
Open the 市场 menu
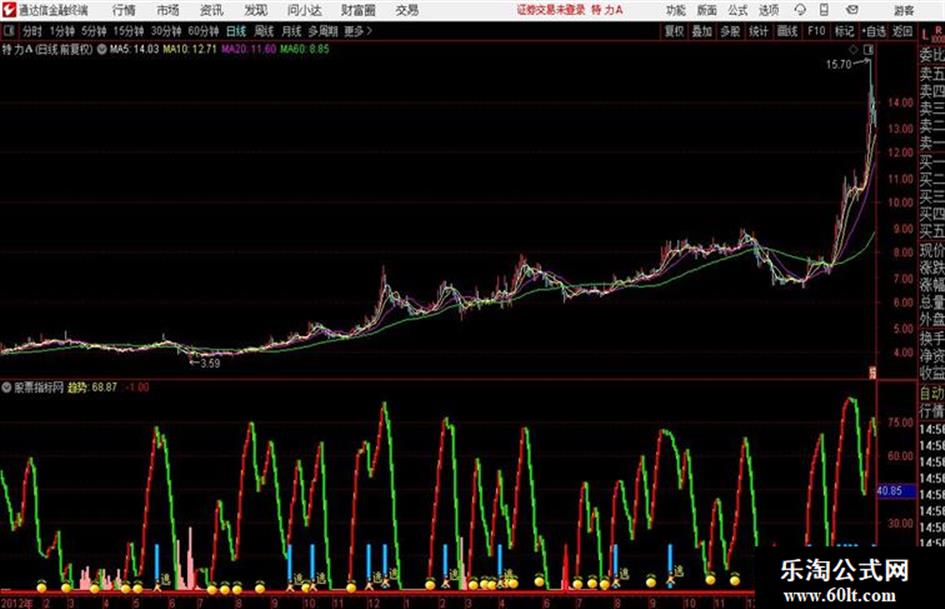(168, 10)
